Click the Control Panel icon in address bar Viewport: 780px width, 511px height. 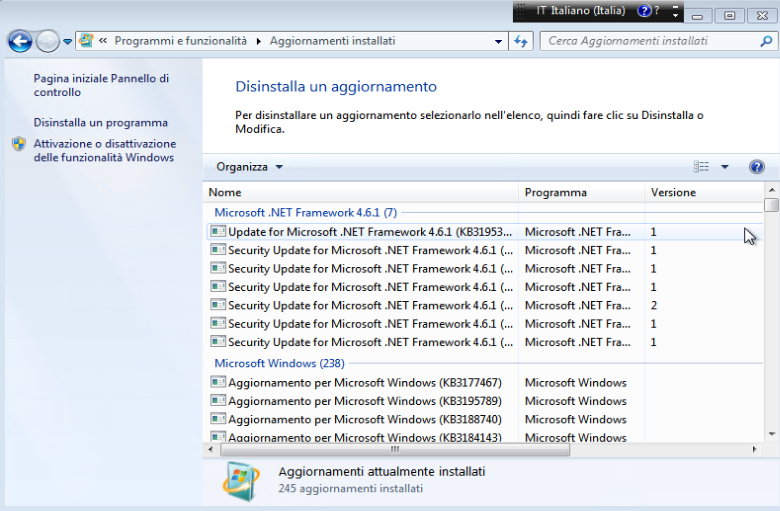point(87,40)
